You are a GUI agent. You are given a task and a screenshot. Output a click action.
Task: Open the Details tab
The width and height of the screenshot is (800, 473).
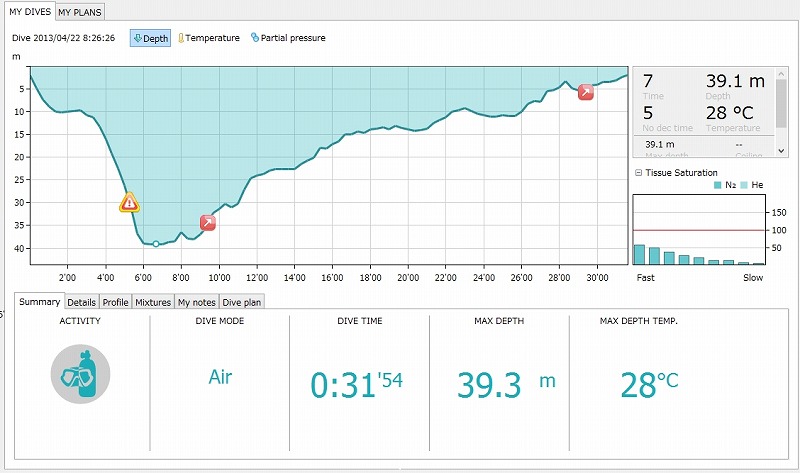(x=82, y=301)
